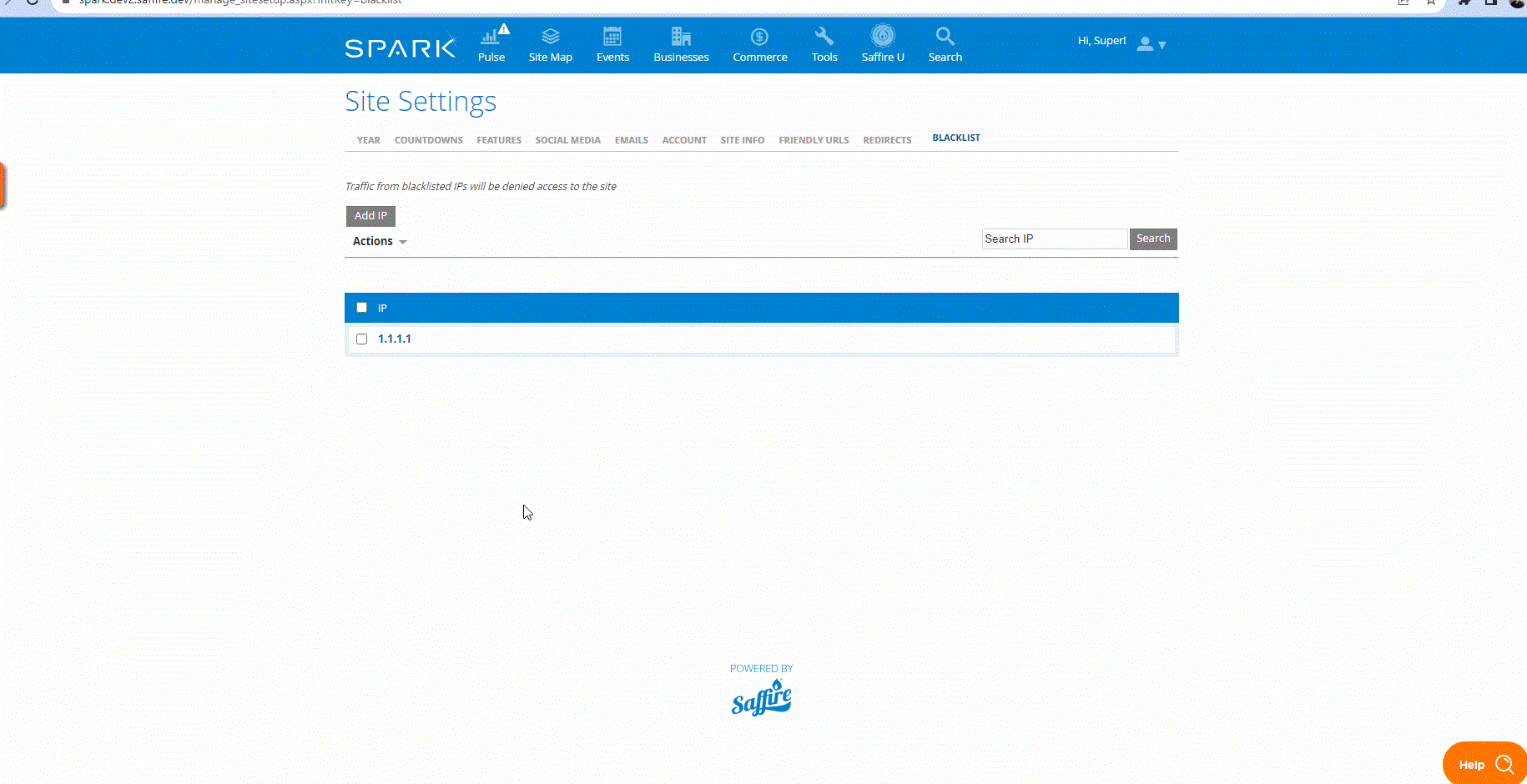Switch to the Redirects tab
The width and height of the screenshot is (1527, 784).
[886, 140]
